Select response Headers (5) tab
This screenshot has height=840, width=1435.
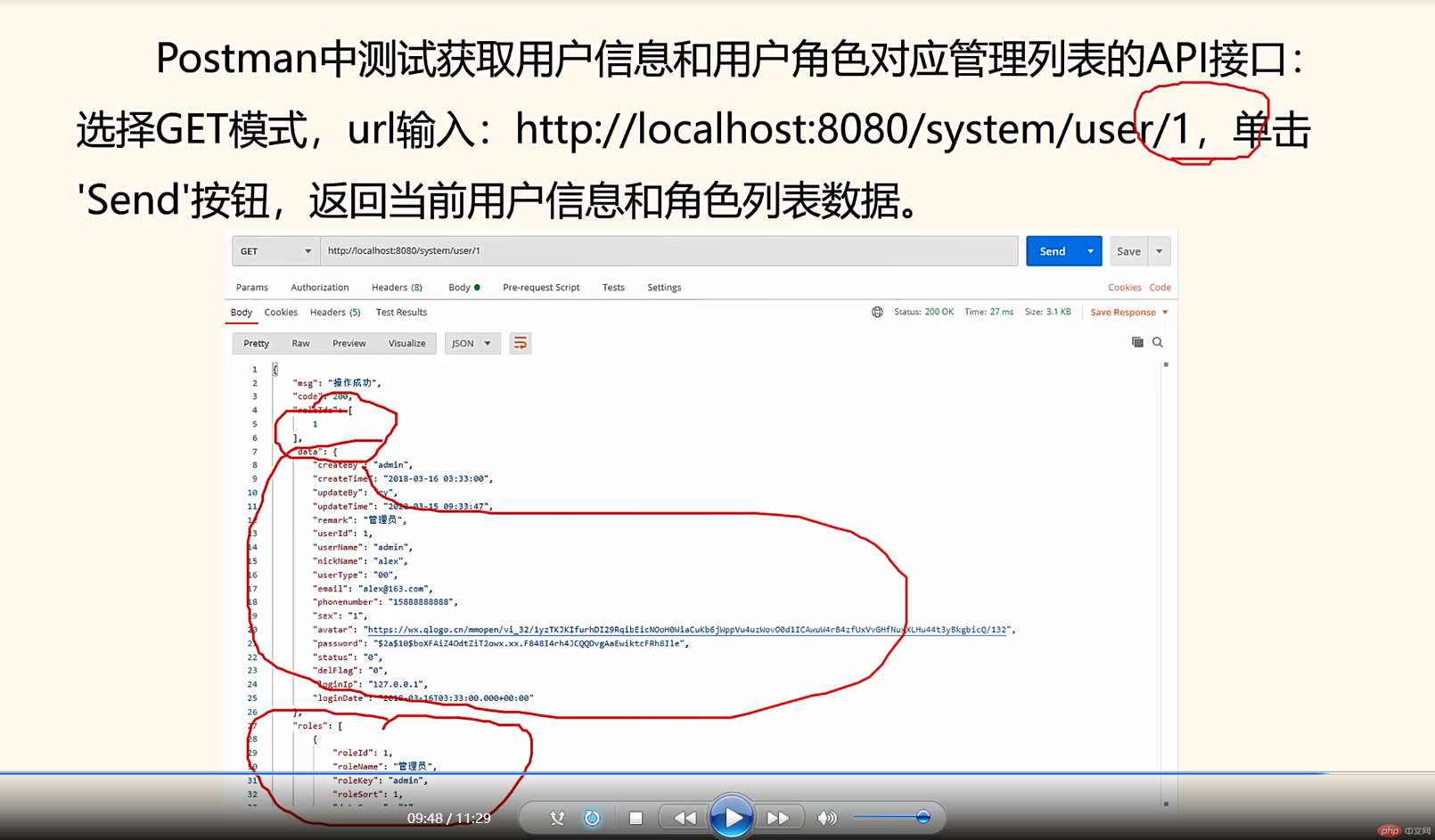click(x=335, y=313)
